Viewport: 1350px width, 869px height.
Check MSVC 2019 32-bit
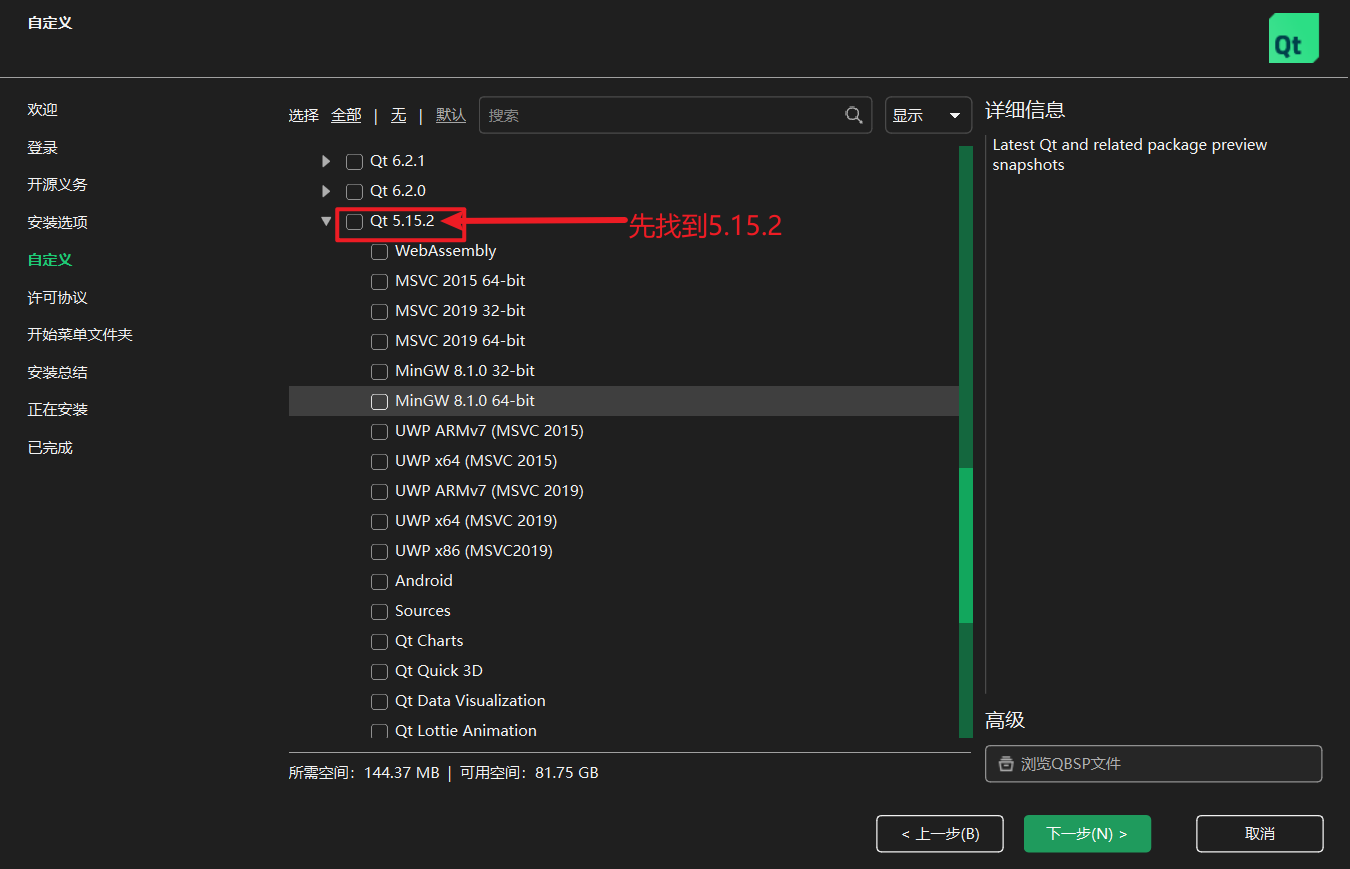coord(379,312)
